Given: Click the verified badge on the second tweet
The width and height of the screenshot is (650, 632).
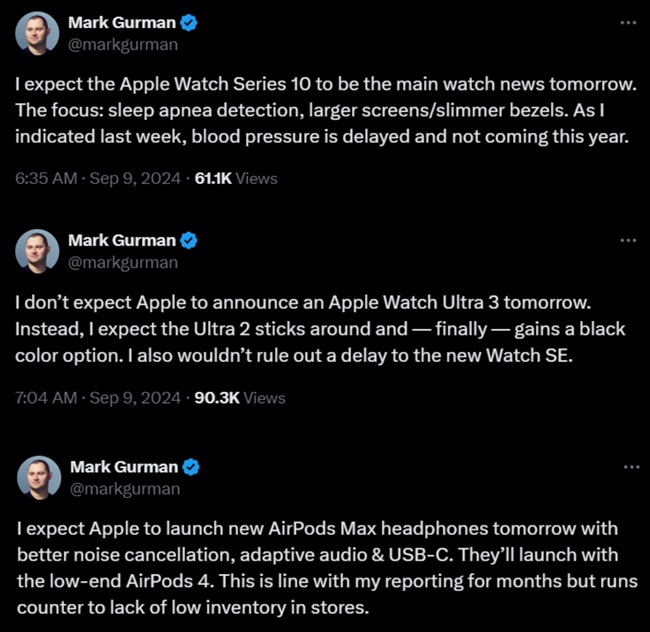Looking at the screenshot, I should click(x=187, y=241).
